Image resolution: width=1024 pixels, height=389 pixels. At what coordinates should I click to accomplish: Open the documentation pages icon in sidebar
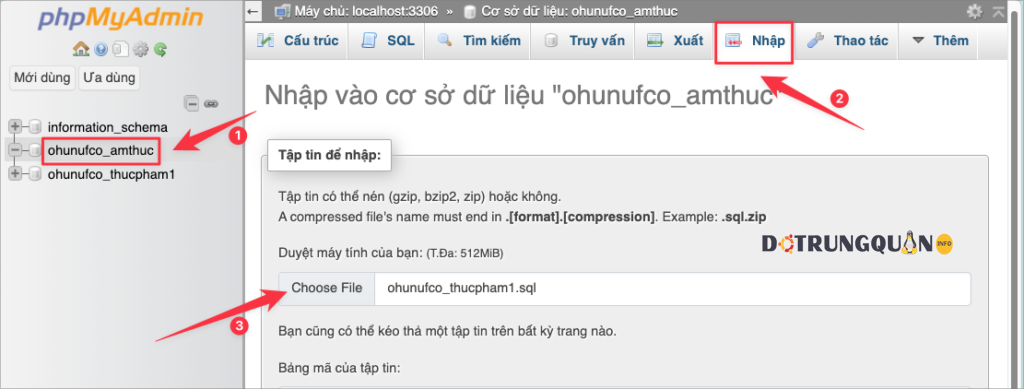coord(120,49)
